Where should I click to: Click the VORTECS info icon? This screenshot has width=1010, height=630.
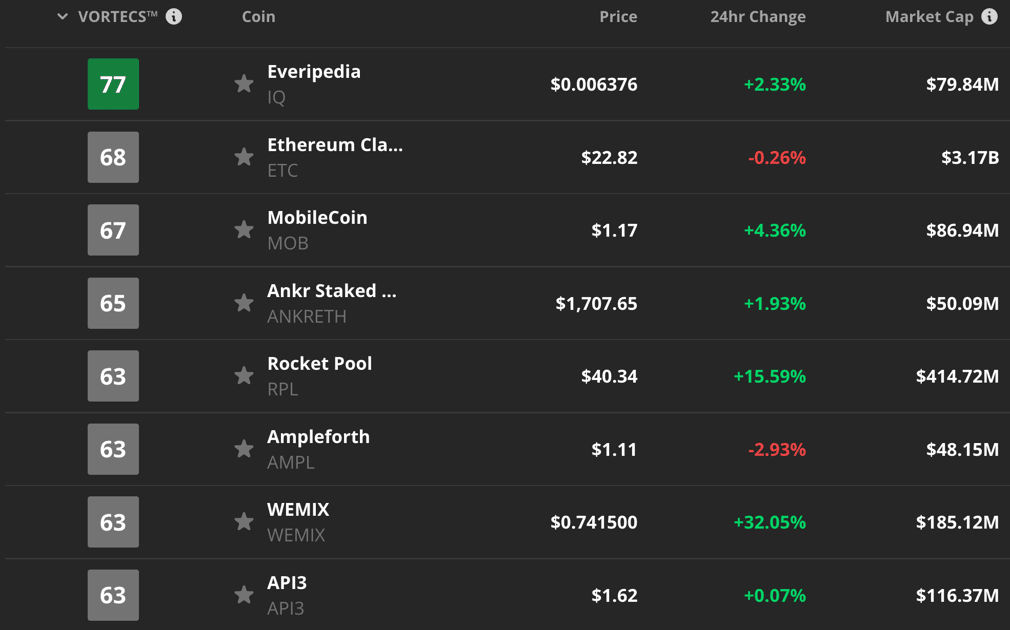click(x=174, y=17)
